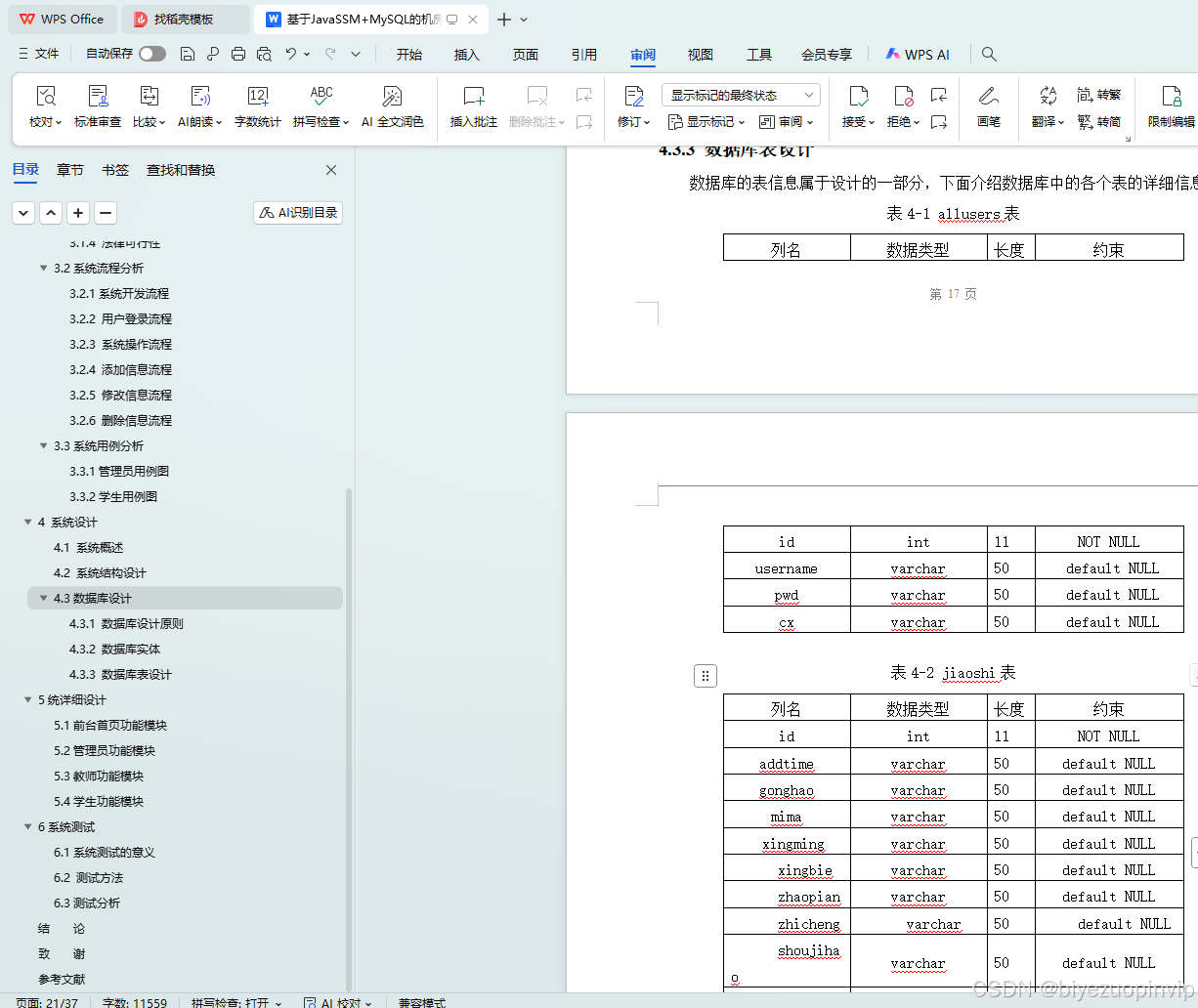Click the table move handle icon
The width and height of the screenshot is (1198, 1008).
point(706,675)
